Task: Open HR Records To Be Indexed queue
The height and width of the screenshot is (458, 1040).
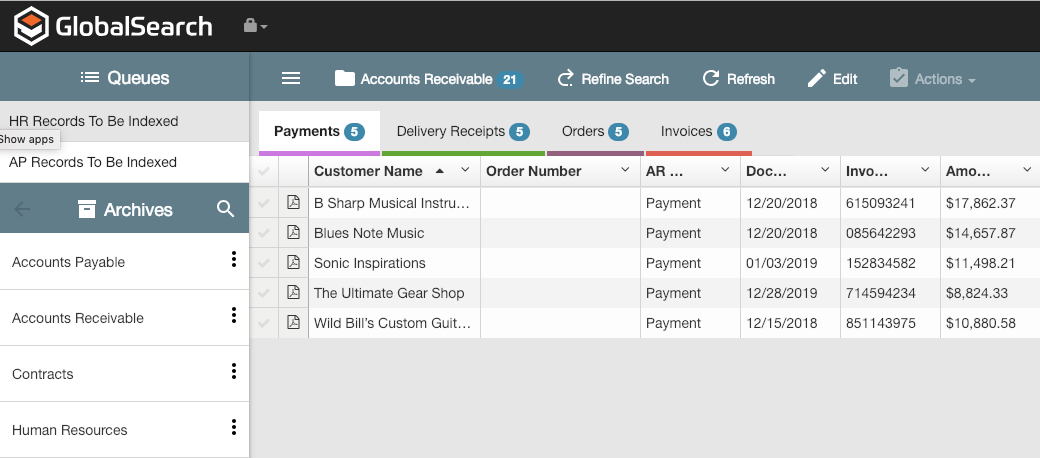Action: click(94, 121)
